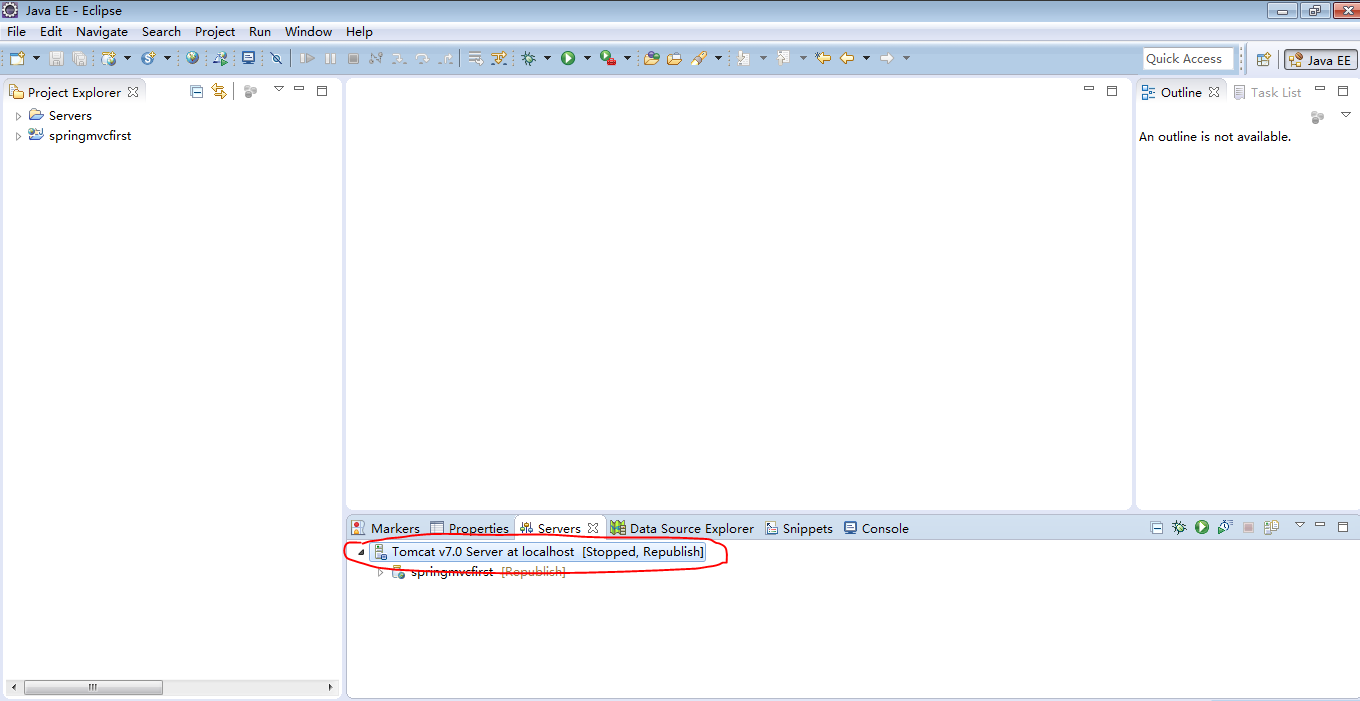The height and width of the screenshot is (701, 1360).
Task: Click the Task Focus icon in Outline view
Action: tap(1318, 116)
